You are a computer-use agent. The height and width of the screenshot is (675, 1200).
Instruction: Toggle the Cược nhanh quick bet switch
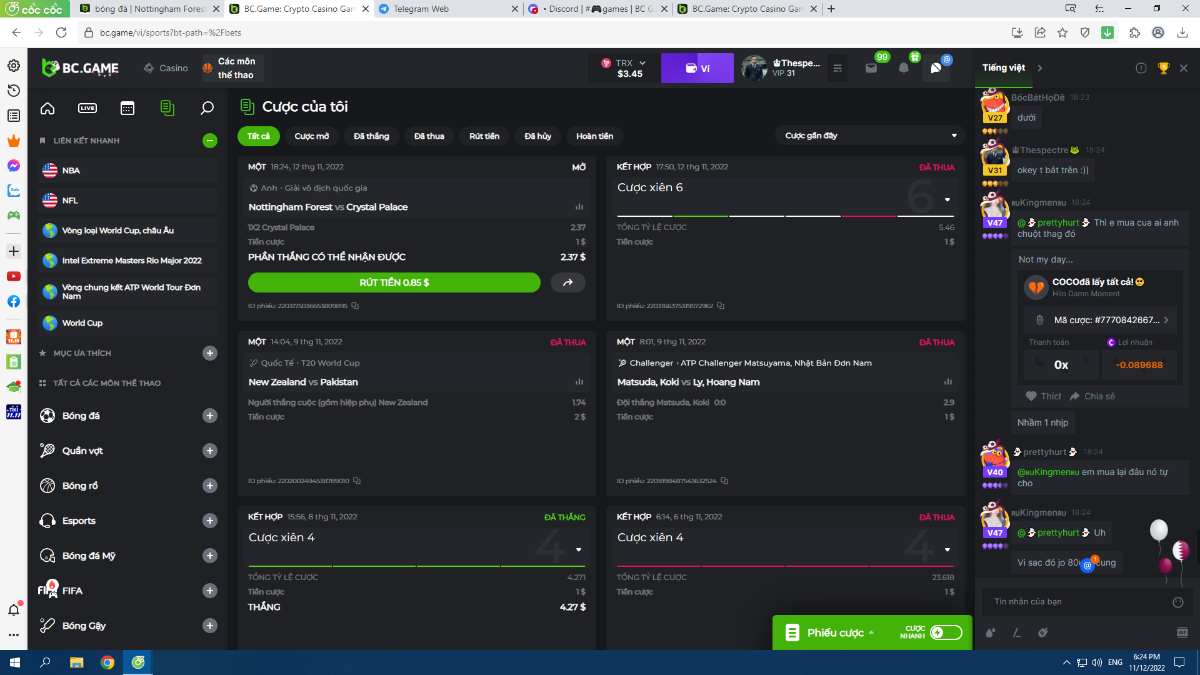pyautogui.click(x=945, y=632)
